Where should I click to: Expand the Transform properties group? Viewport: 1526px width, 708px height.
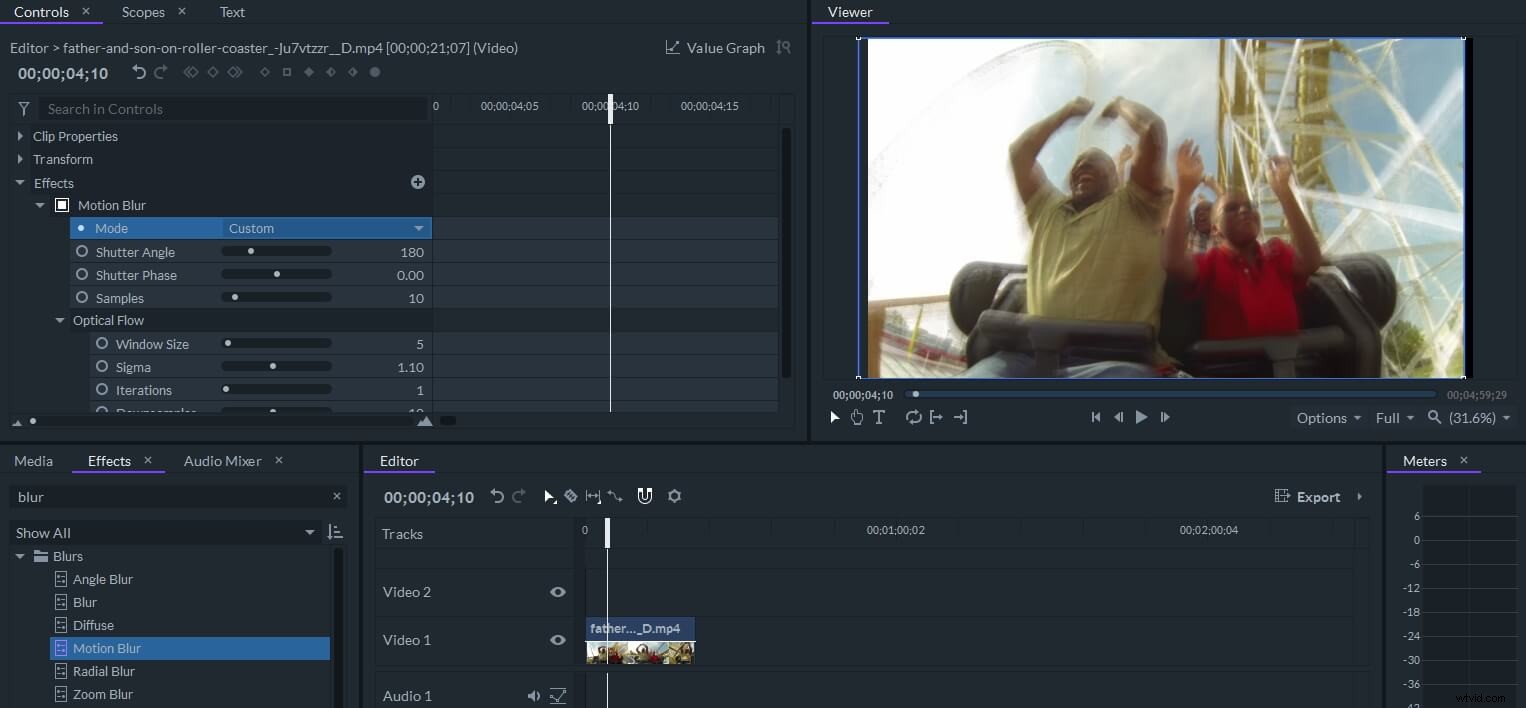[18, 159]
